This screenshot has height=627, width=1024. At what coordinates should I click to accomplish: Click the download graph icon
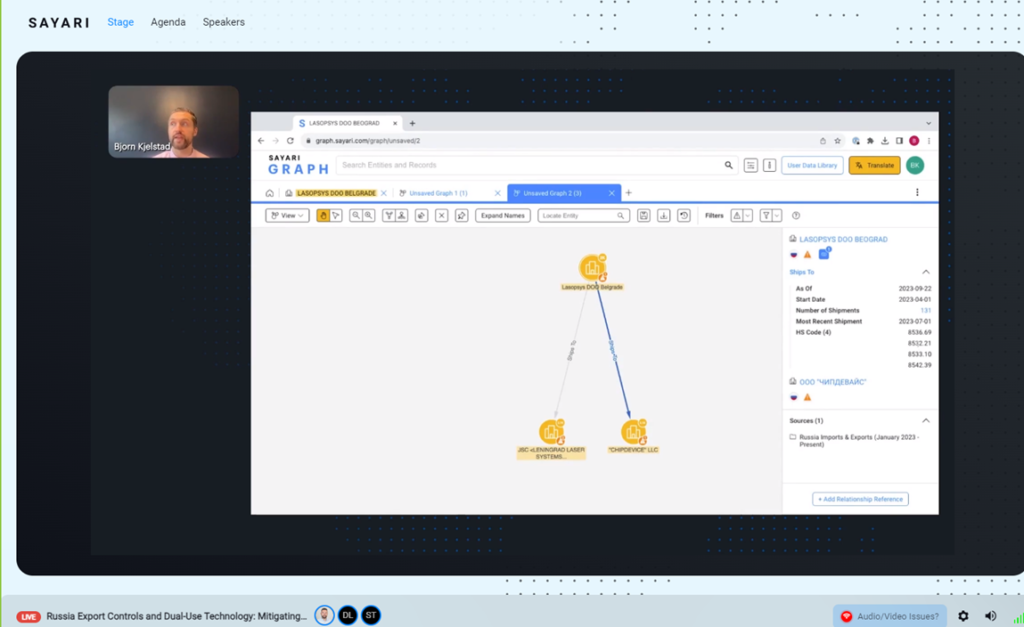664,216
